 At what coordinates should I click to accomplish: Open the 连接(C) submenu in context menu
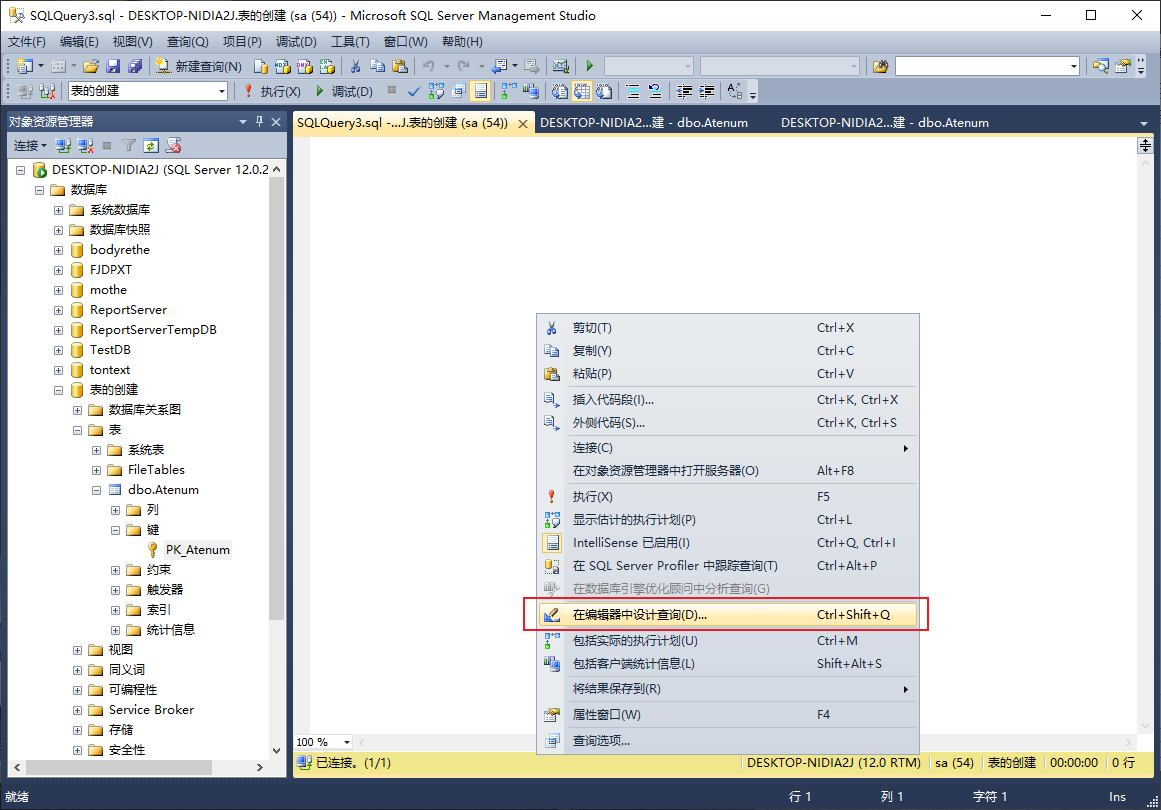729,448
